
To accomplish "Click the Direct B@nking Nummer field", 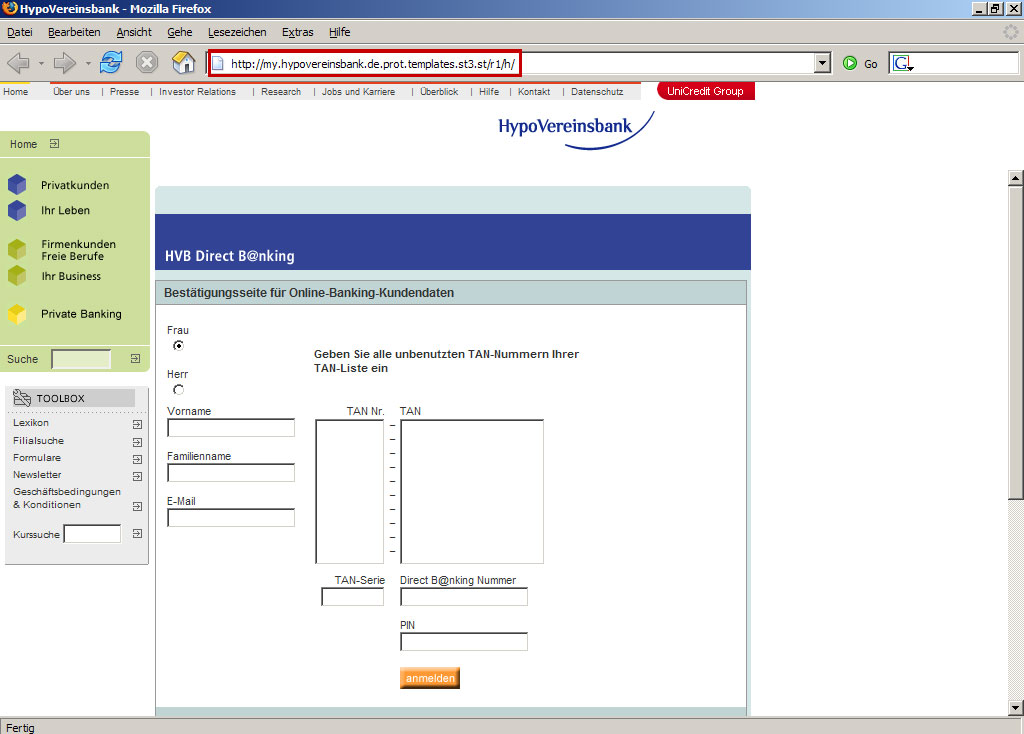I will 464,597.
